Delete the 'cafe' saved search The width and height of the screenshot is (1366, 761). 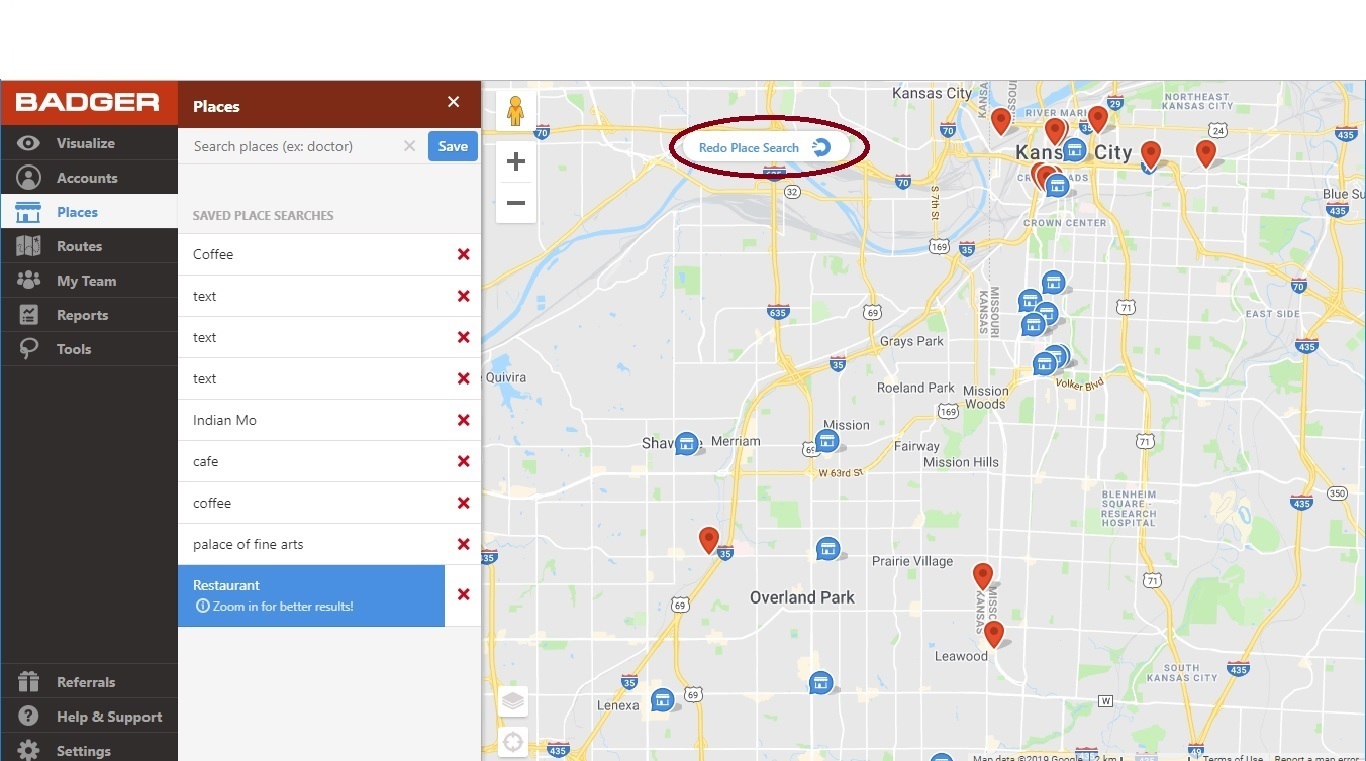(x=463, y=461)
